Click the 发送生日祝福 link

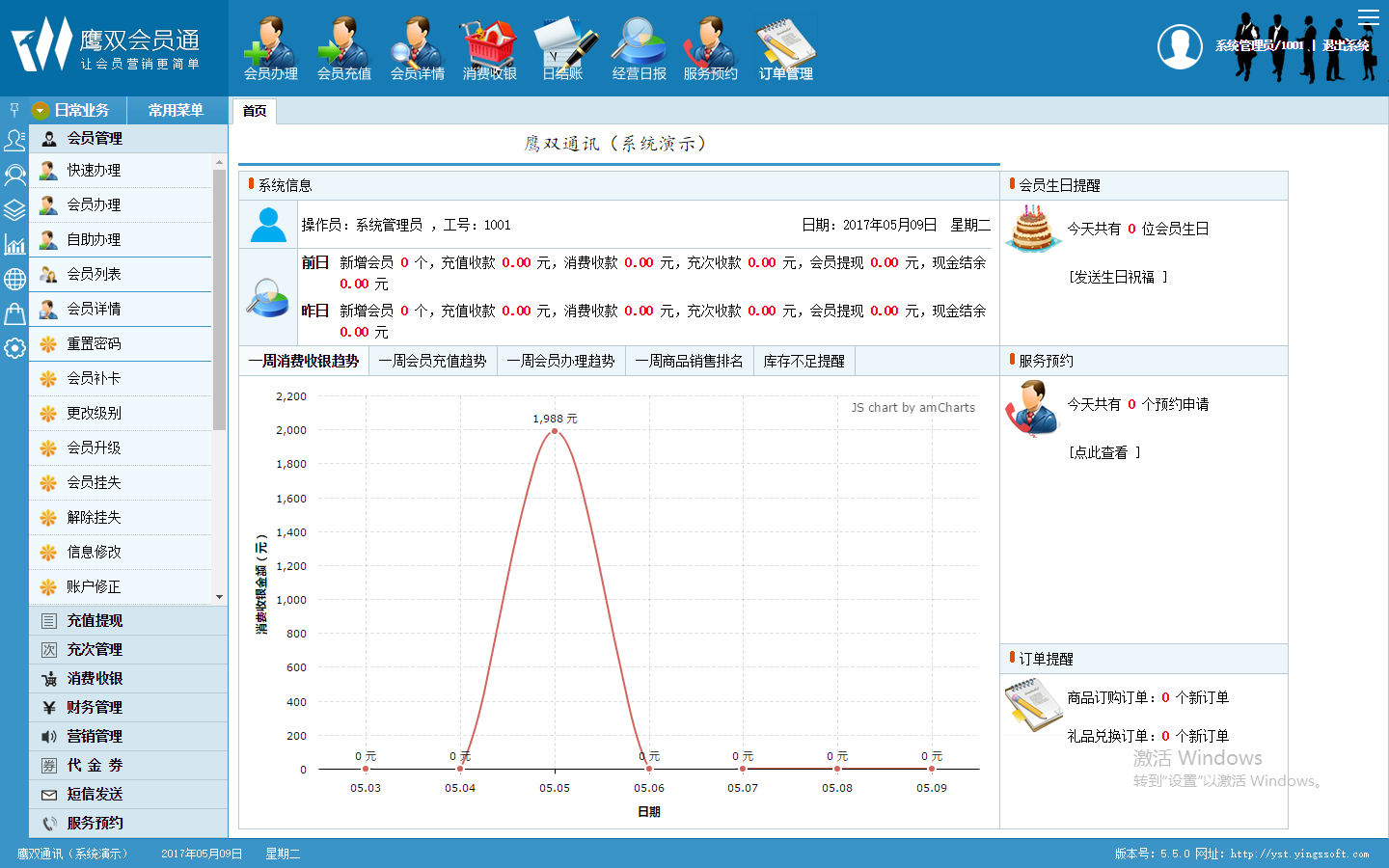(x=1117, y=277)
